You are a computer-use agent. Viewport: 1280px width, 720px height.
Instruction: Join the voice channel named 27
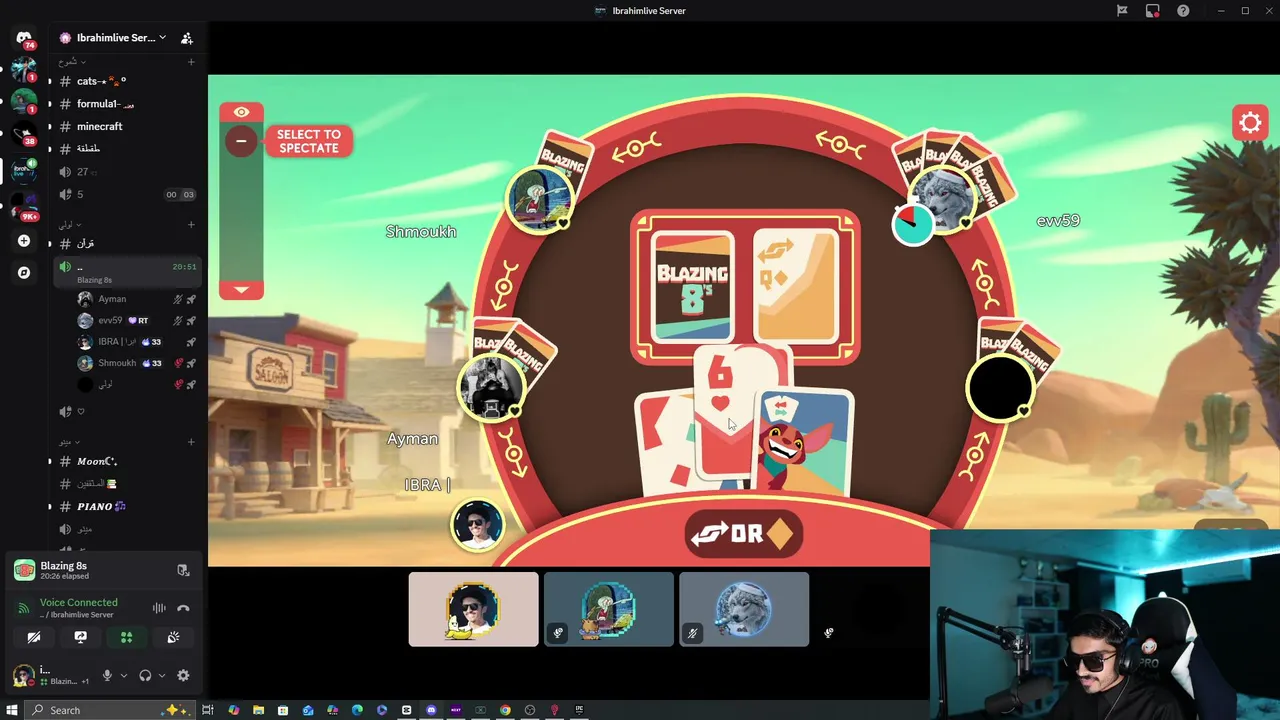click(x=125, y=172)
